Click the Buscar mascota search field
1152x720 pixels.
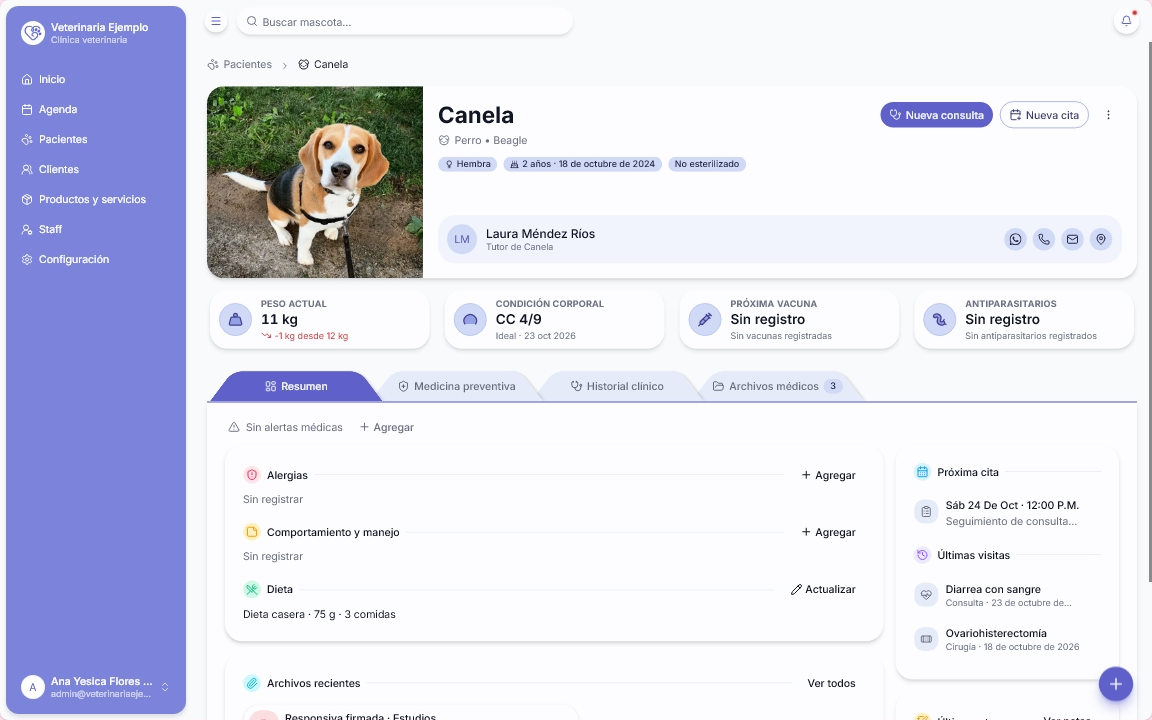pos(405,22)
